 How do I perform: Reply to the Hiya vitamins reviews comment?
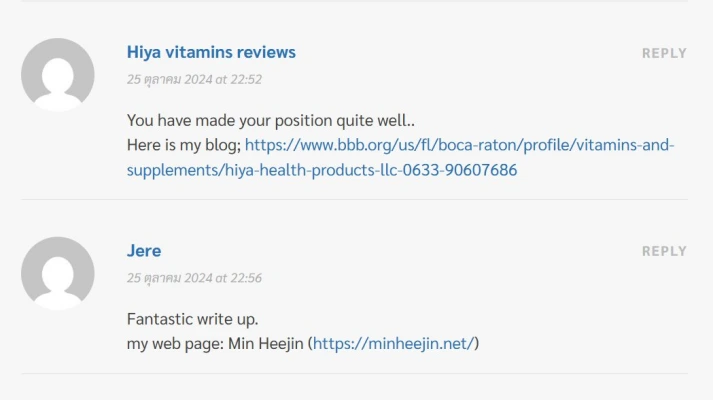tap(664, 53)
